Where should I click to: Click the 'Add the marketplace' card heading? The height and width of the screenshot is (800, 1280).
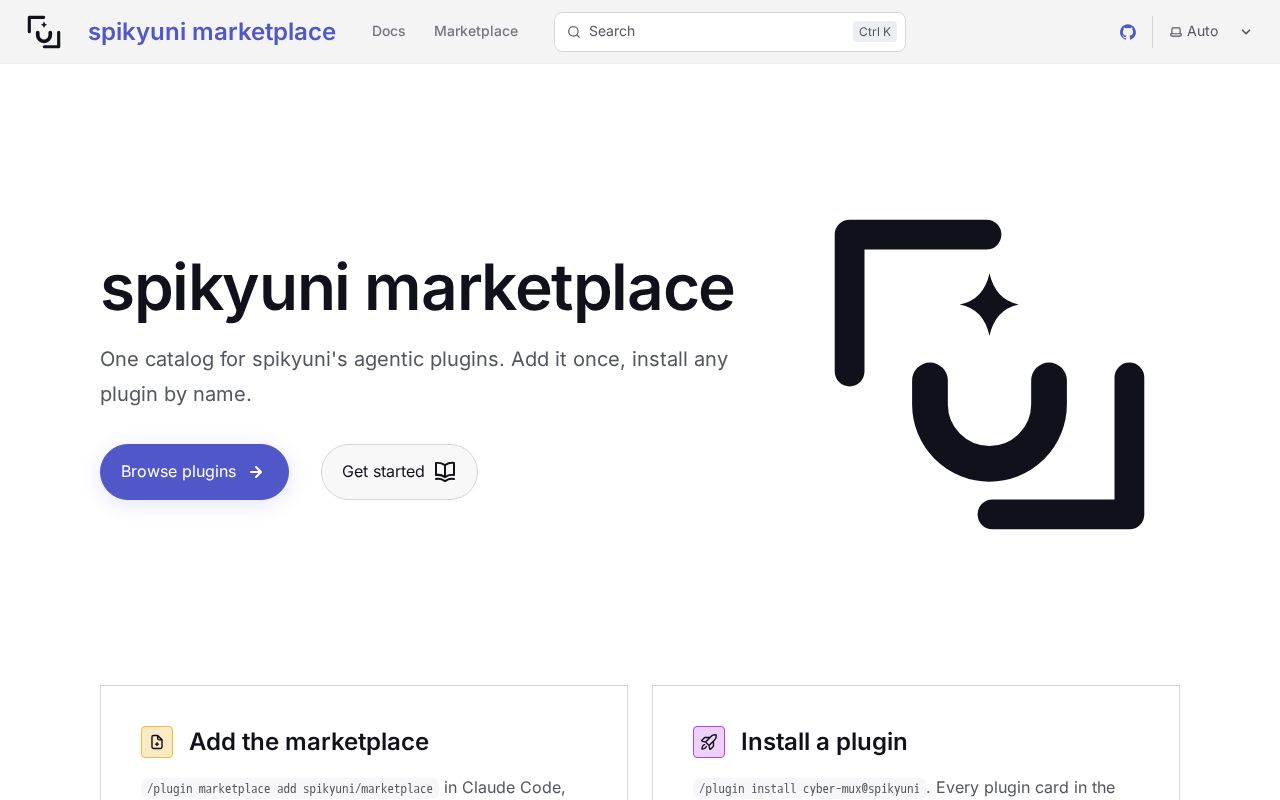(x=309, y=742)
